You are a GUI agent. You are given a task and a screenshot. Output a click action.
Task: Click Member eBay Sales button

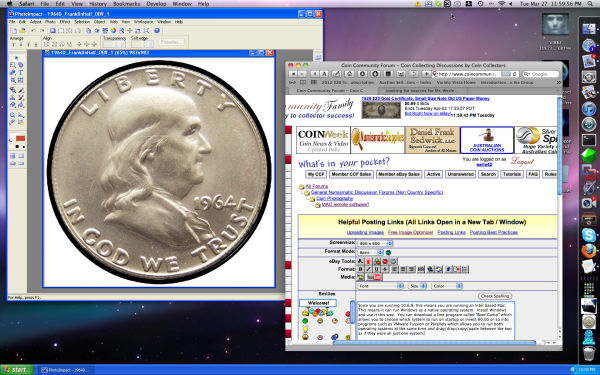click(399, 174)
